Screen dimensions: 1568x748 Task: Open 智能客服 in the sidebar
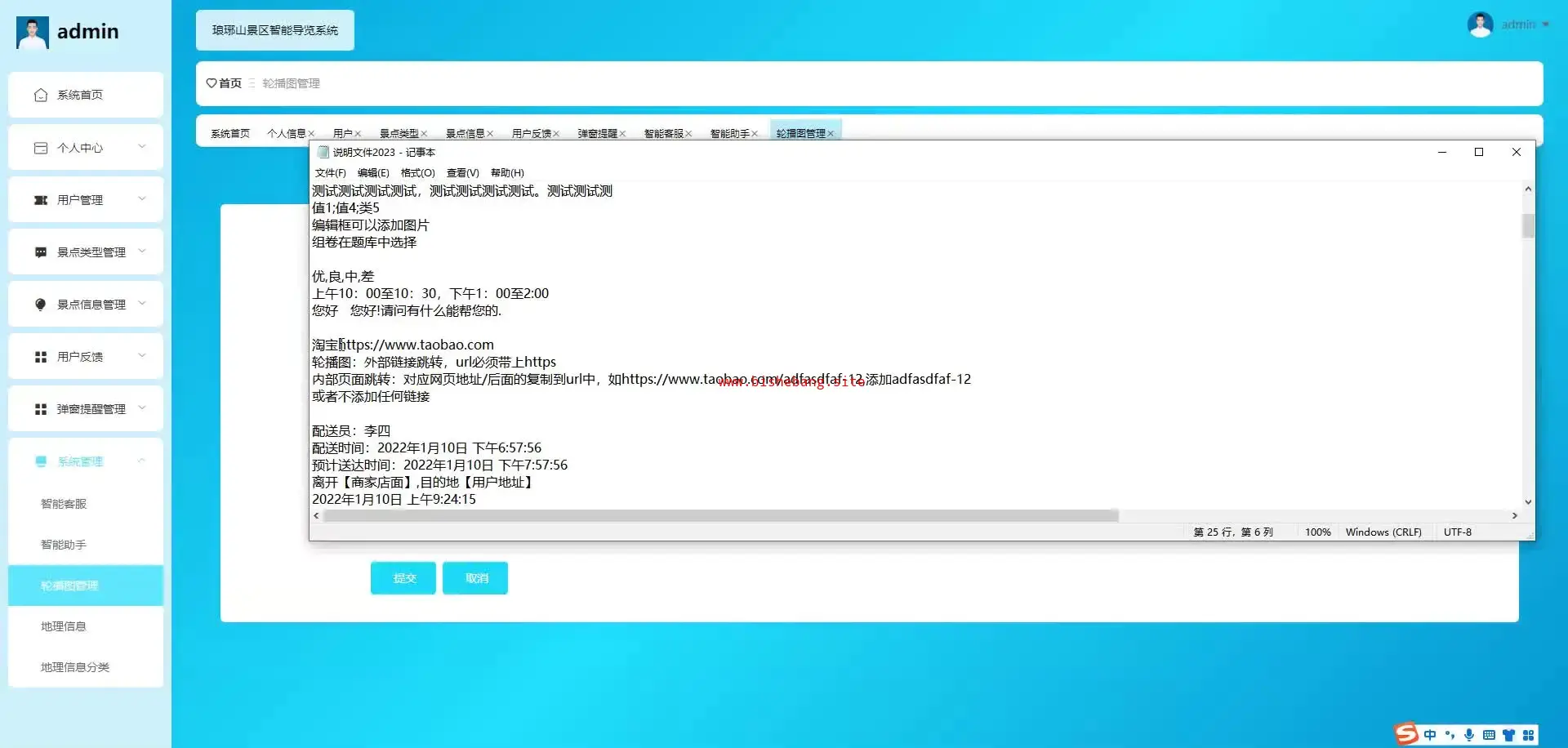86,504
